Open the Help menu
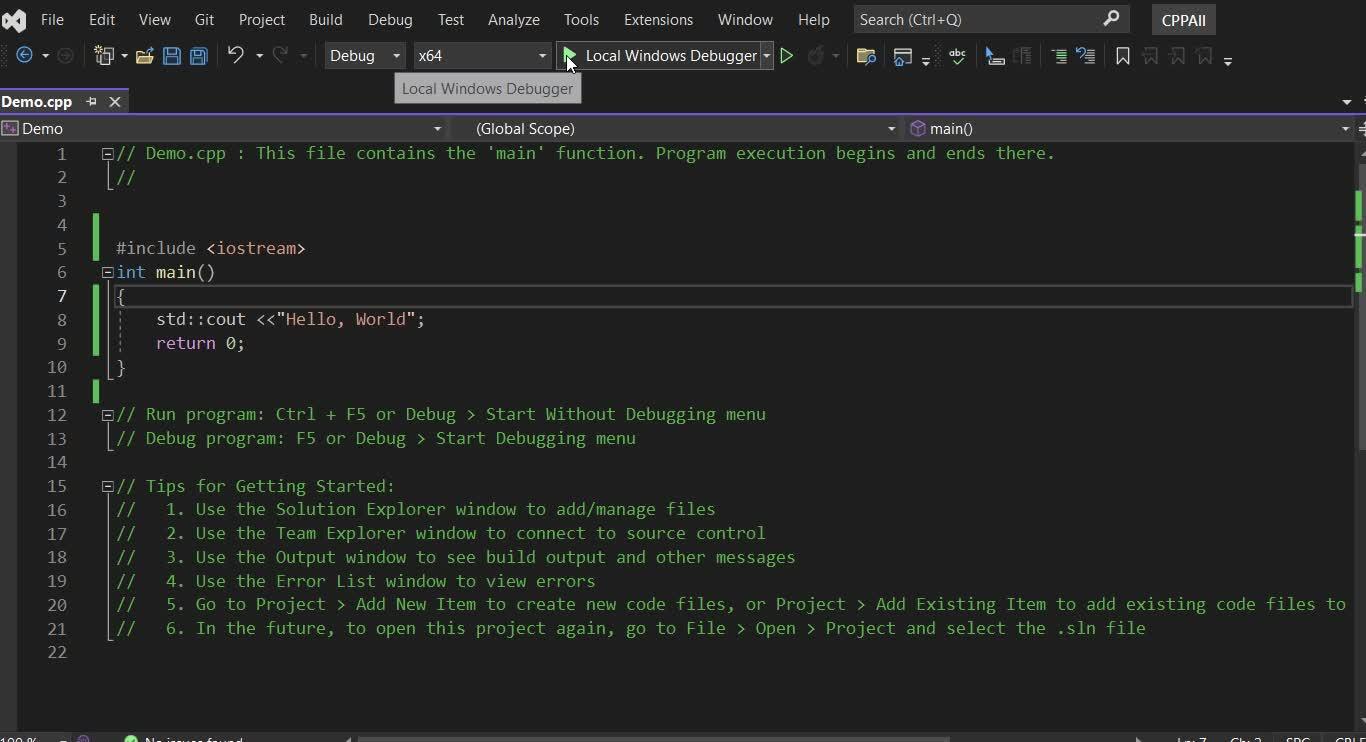This screenshot has width=1366, height=742. (814, 19)
